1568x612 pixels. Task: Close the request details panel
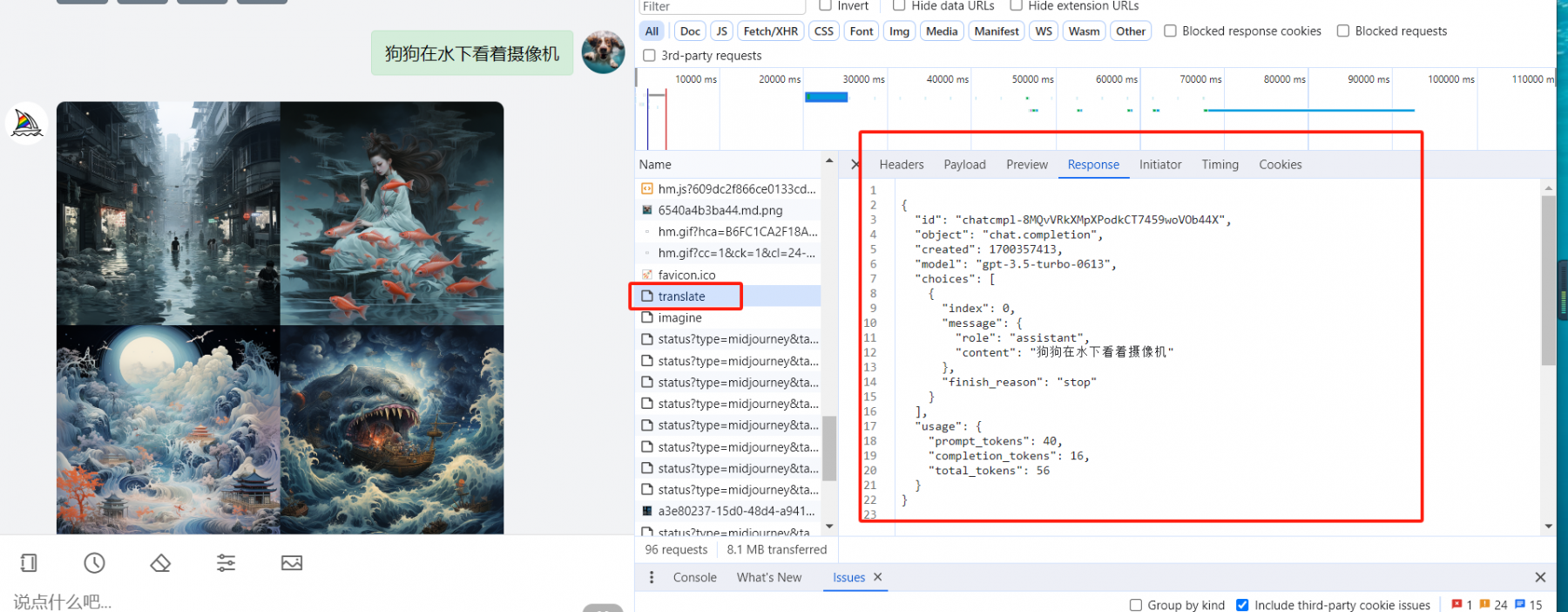[855, 165]
